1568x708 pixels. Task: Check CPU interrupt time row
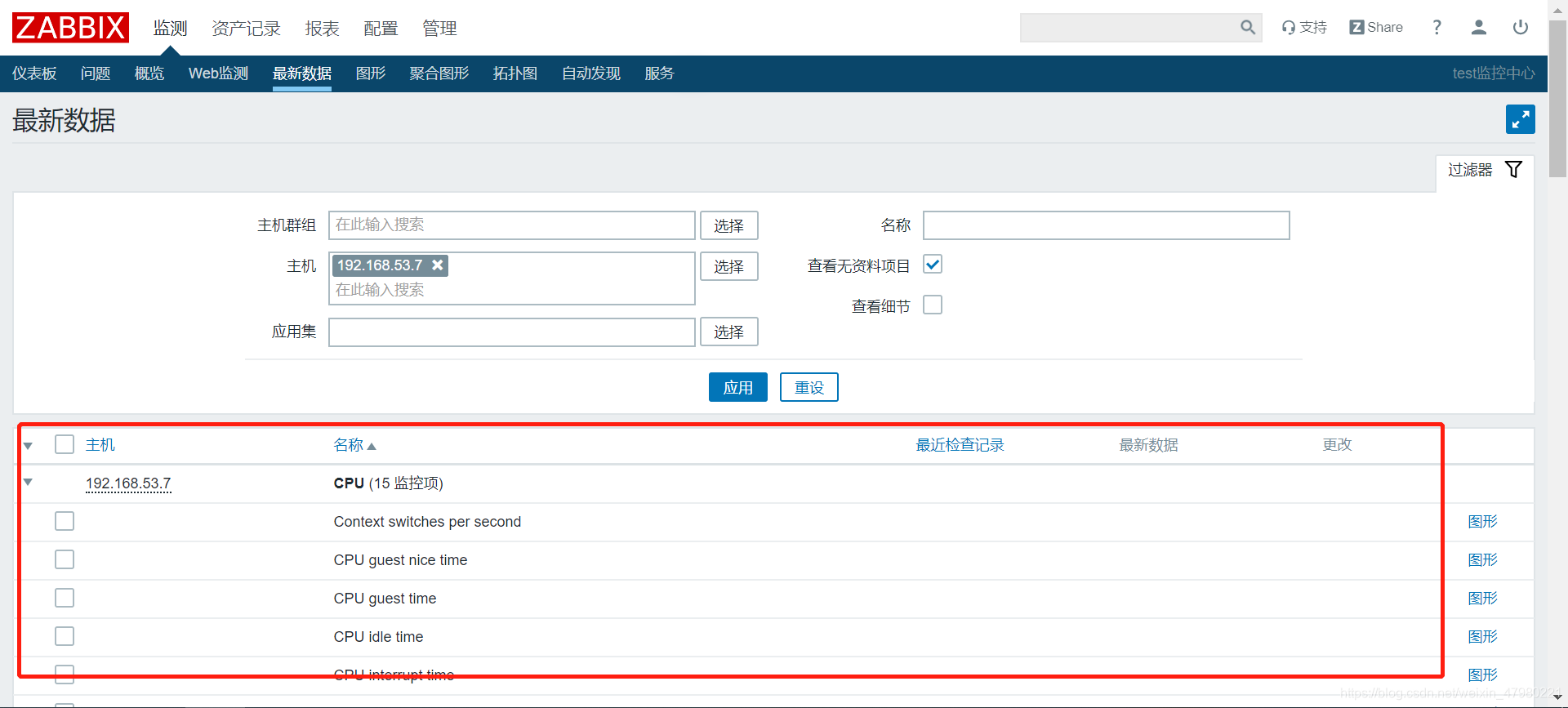(65, 675)
